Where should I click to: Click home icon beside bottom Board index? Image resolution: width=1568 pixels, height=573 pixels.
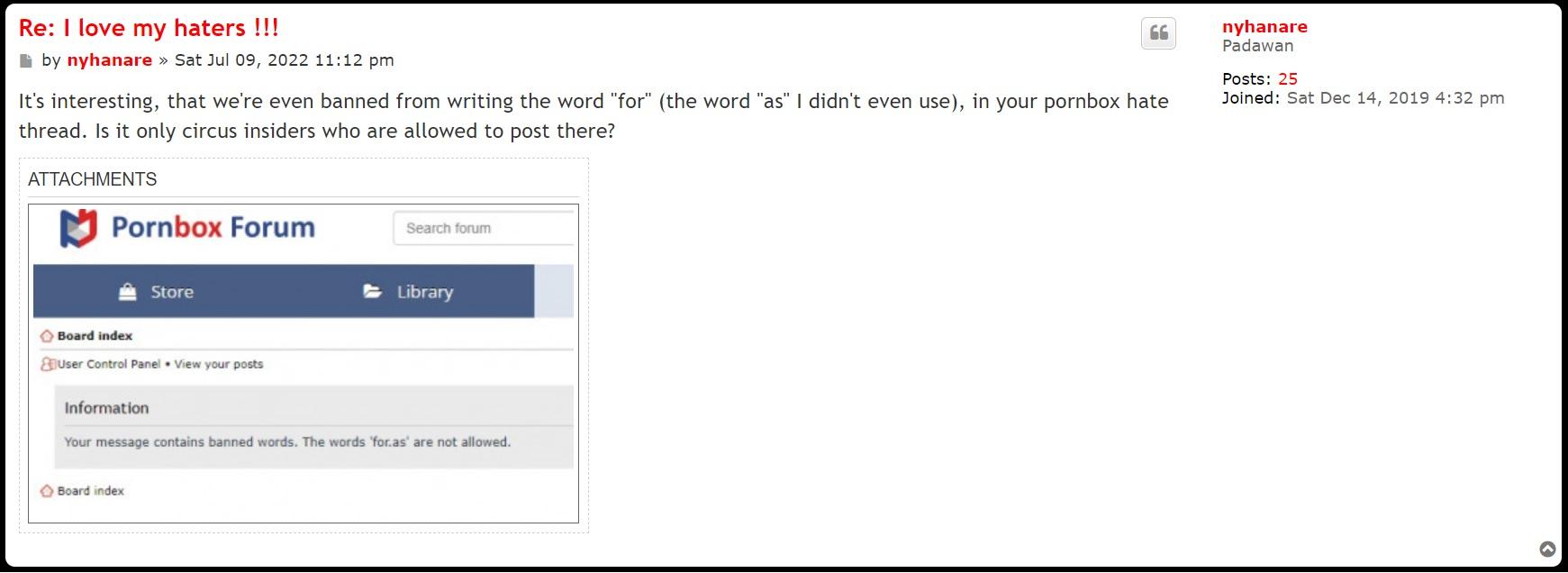pyautogui.click(x=47, y=491)
